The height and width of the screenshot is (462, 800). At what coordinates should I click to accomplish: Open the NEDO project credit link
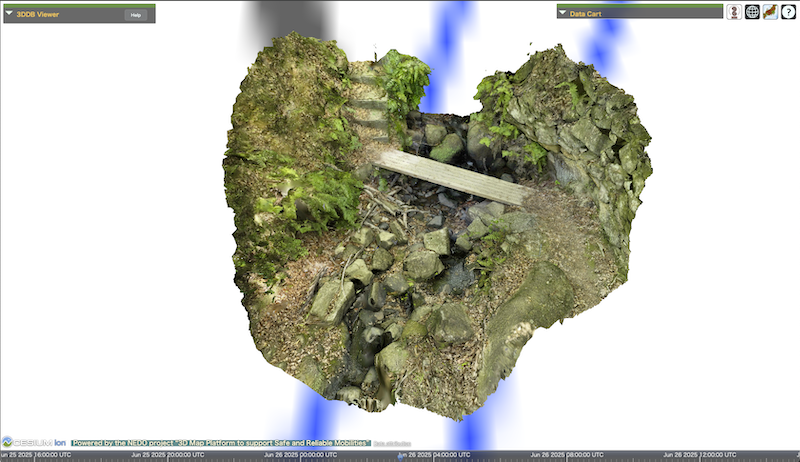221,443
